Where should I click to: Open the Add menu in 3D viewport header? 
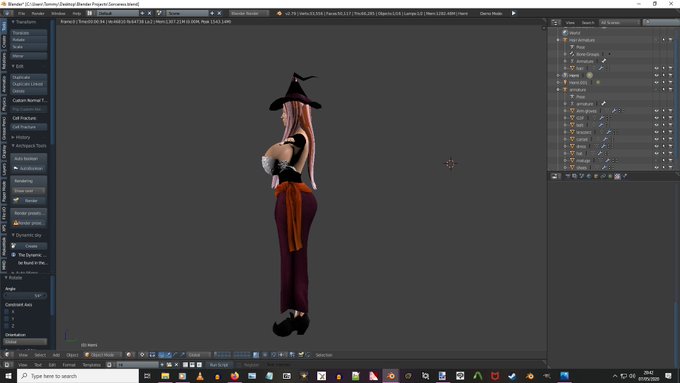coord(56,355)
